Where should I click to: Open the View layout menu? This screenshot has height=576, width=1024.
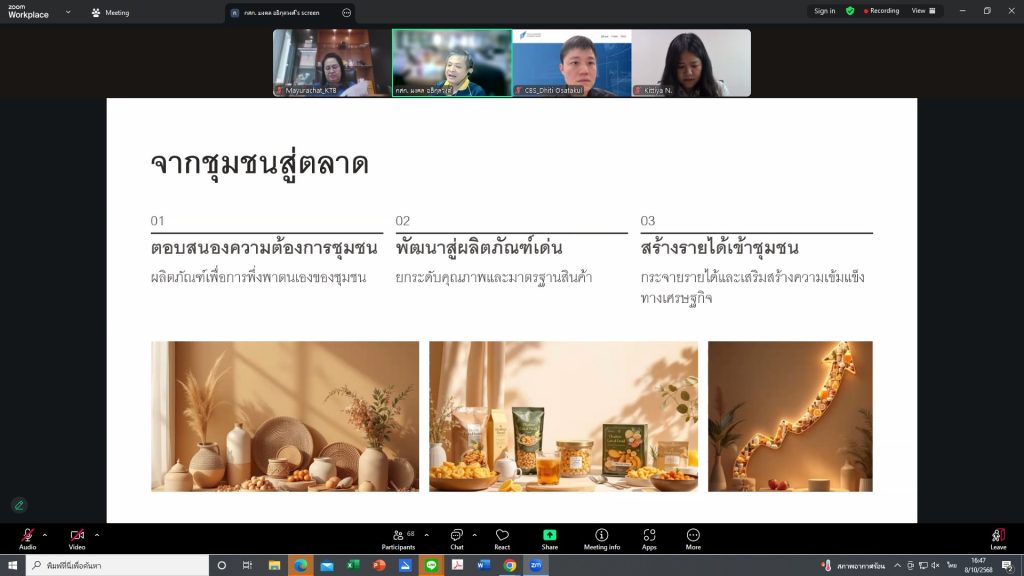point(923,11)
